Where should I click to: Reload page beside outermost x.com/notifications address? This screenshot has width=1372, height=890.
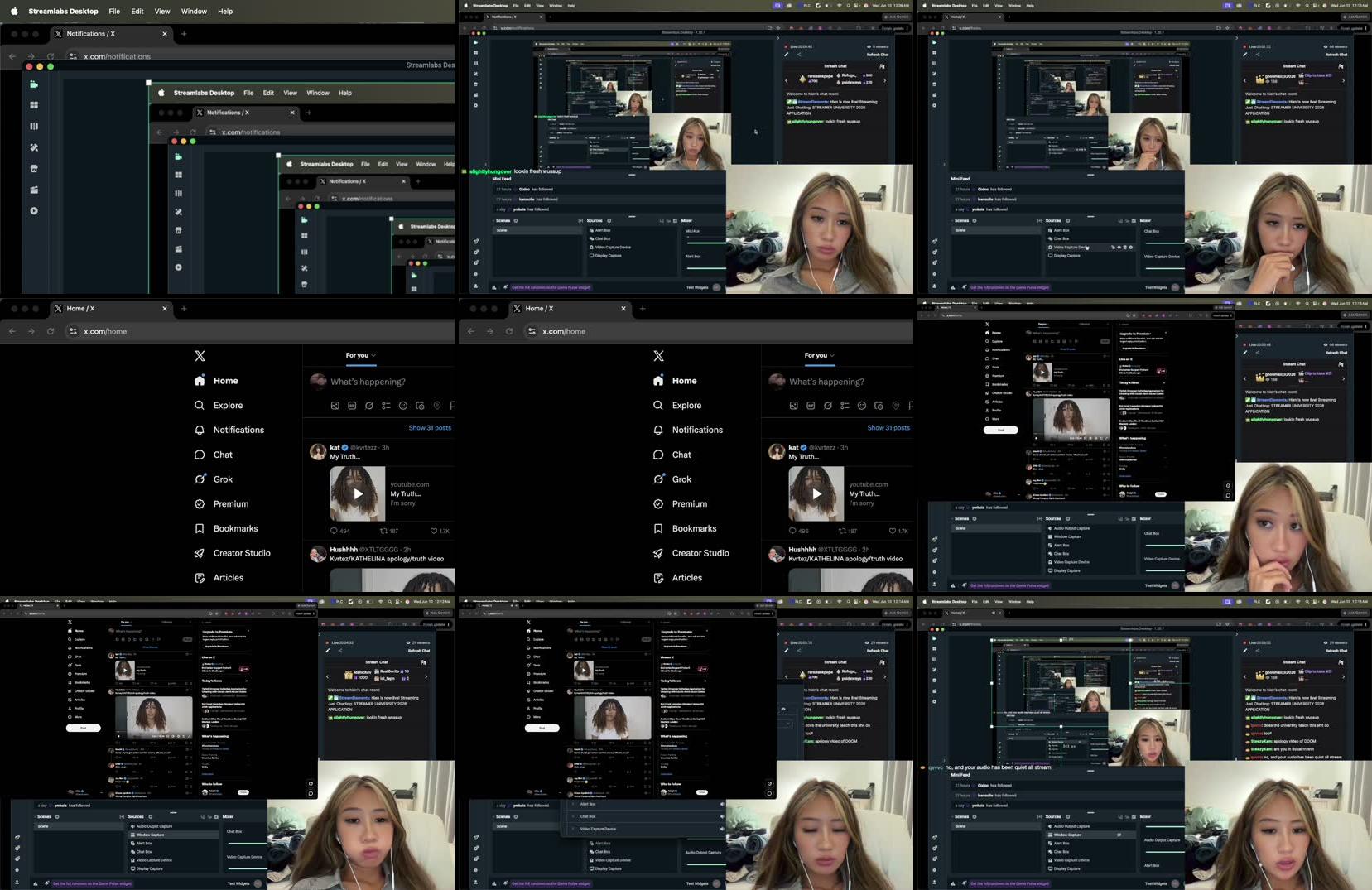pyautogui.click(x=51, y=56)
